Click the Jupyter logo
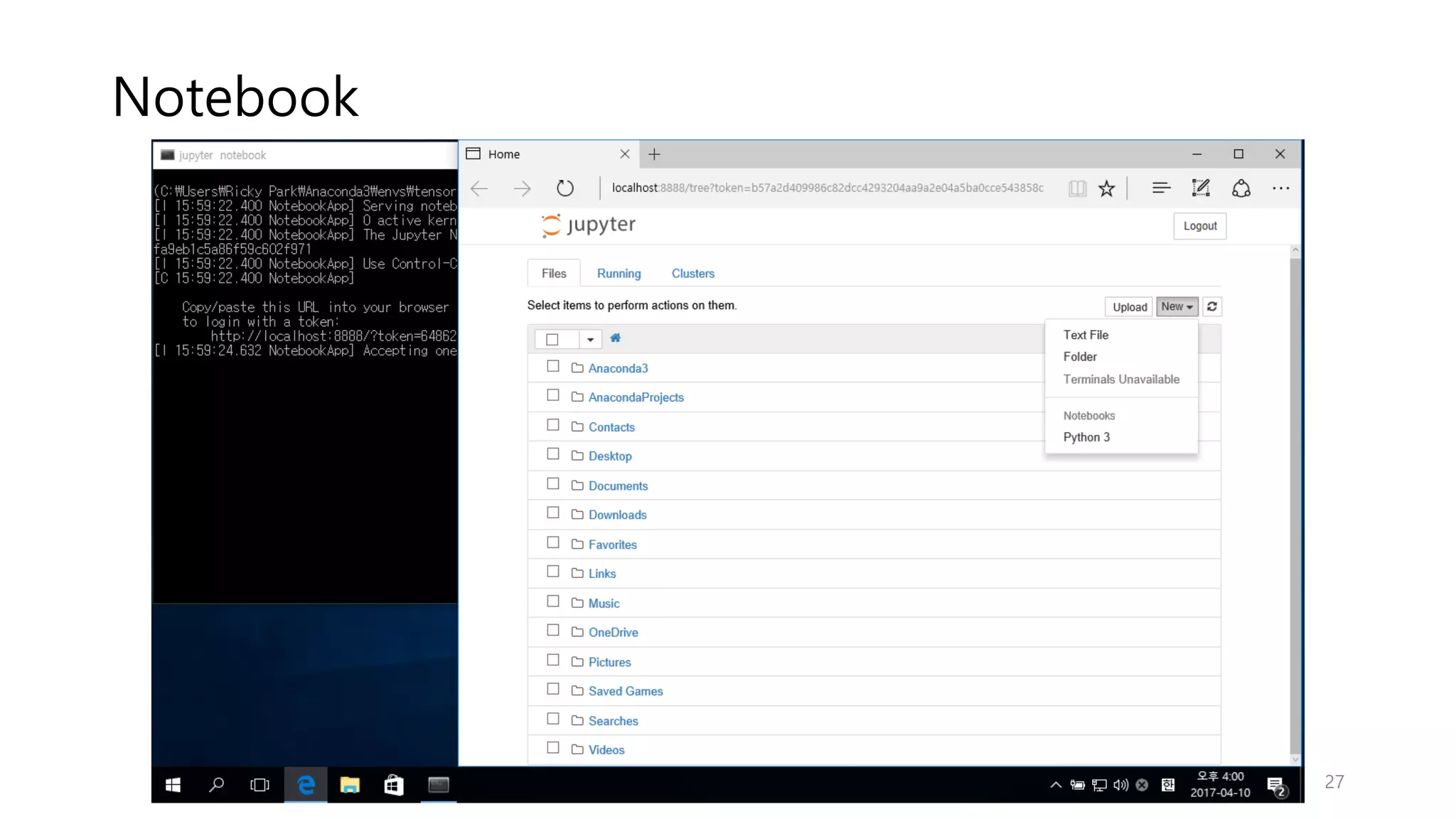 (x=589, y=225)
